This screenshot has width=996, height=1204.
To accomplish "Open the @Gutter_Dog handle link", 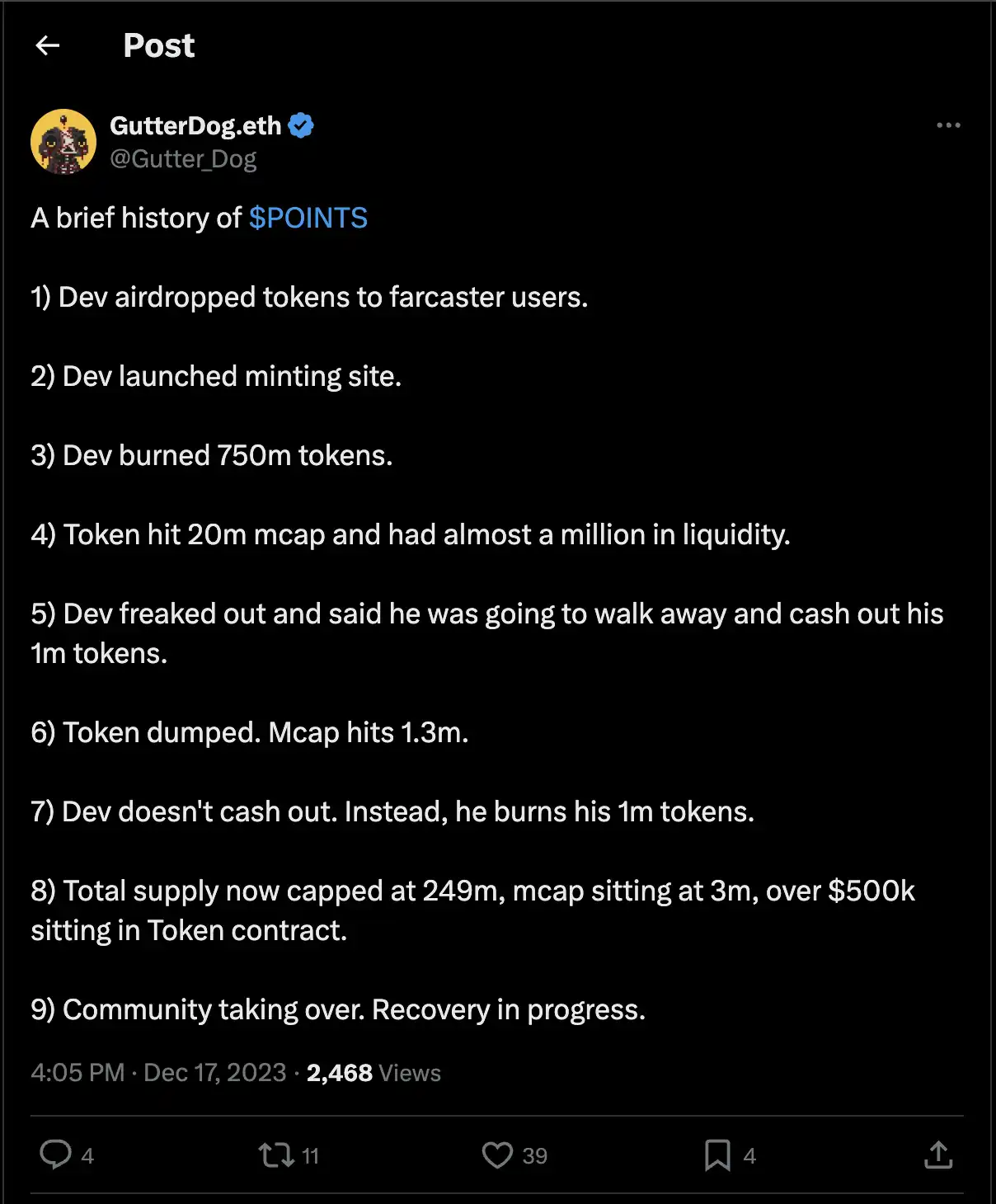I will pos(183,158).
